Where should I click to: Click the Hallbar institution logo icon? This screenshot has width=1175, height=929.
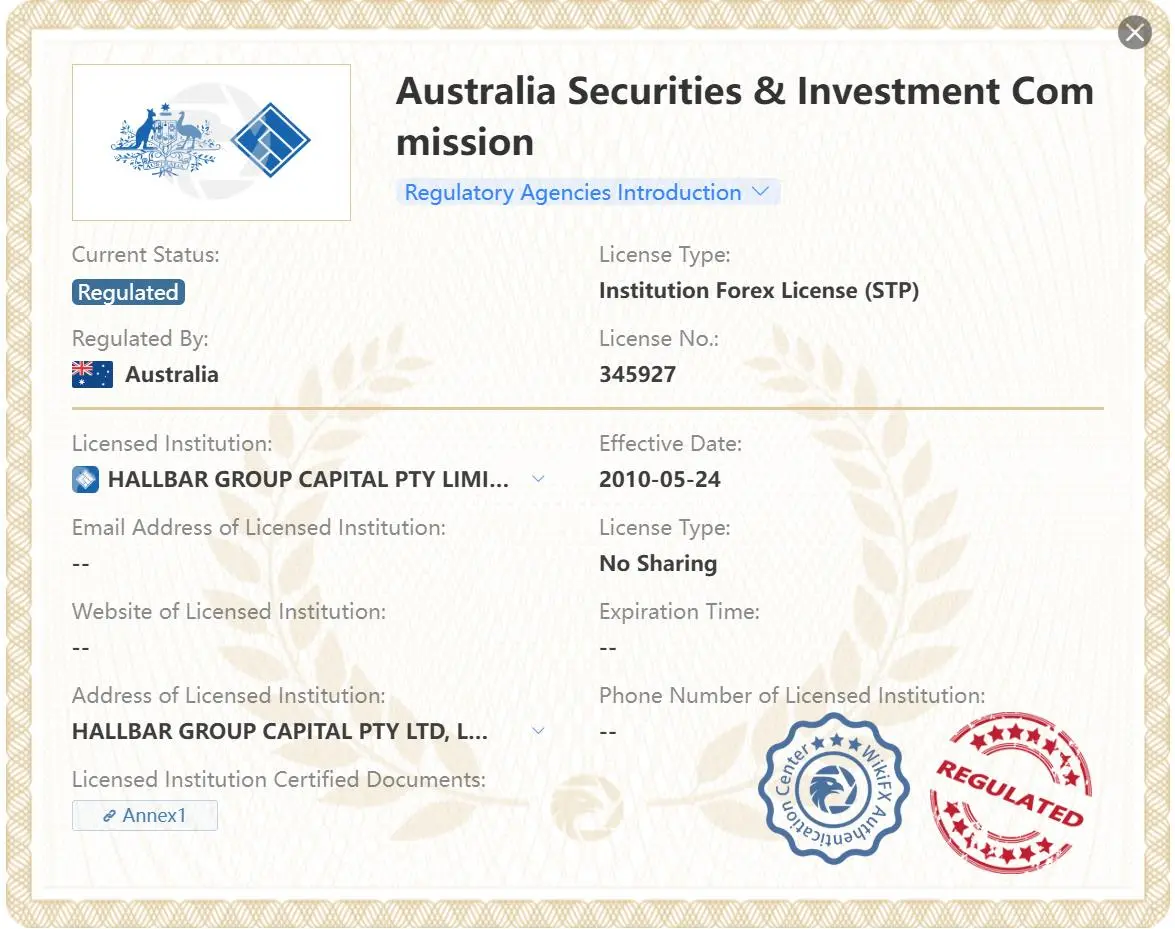click(x=85, y=479)
